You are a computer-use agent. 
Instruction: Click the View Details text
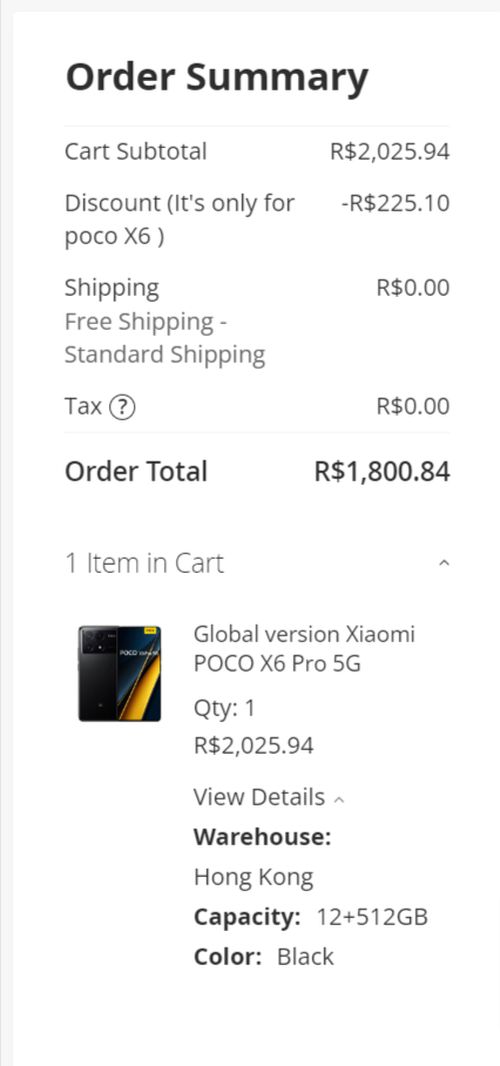pyautogui.click(x=259, y=797)
